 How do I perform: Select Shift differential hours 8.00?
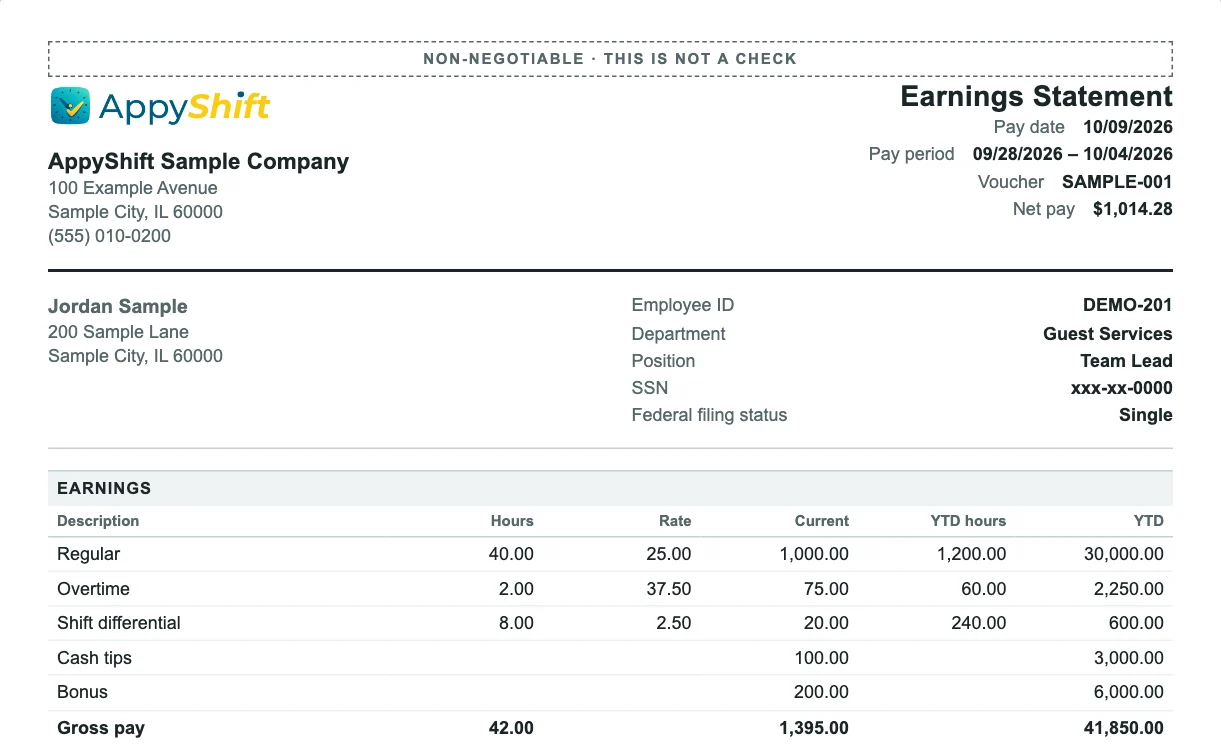pyautogui.click(x=516, y=623)
